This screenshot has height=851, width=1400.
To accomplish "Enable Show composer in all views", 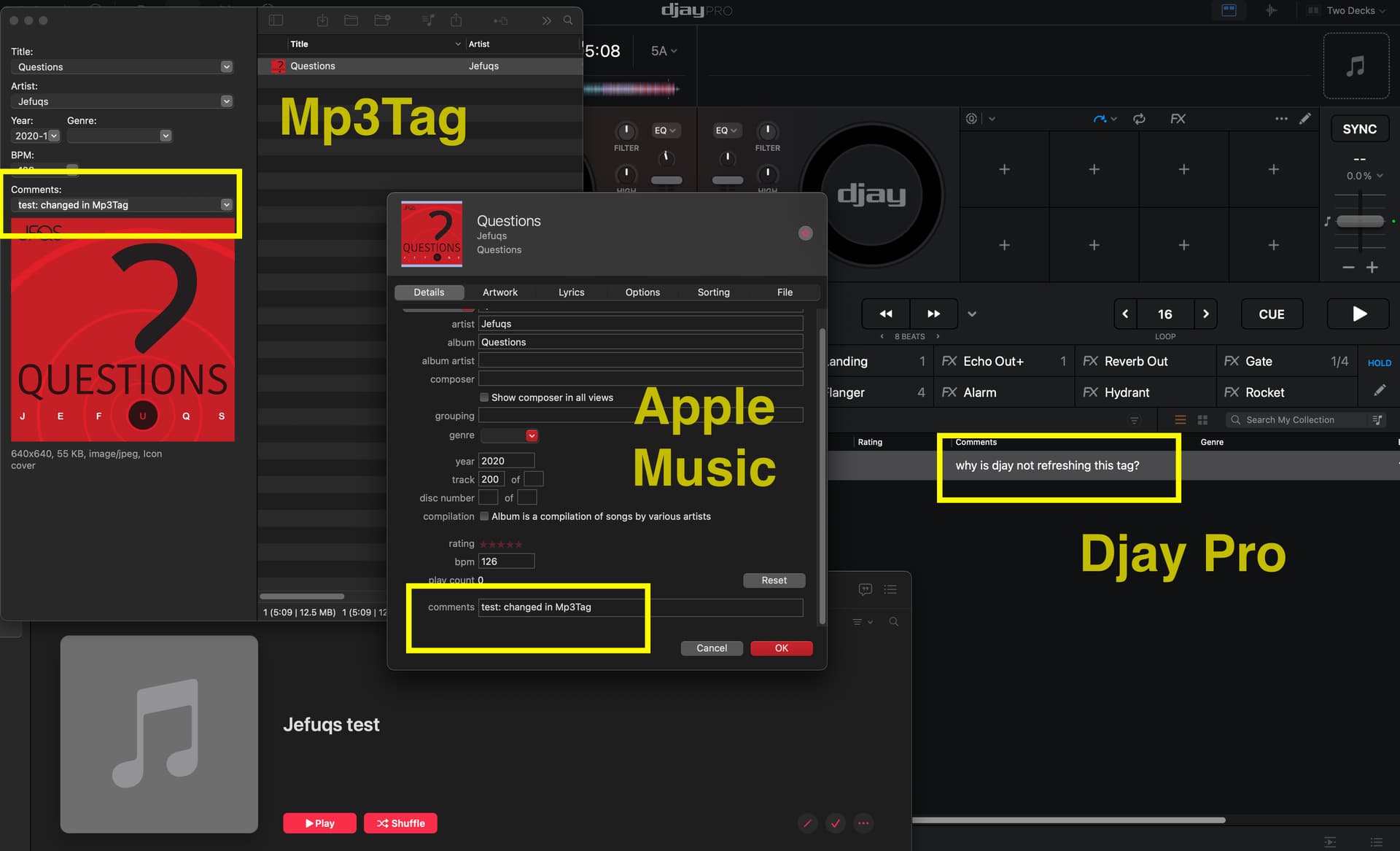I will (x=484, y=397).
